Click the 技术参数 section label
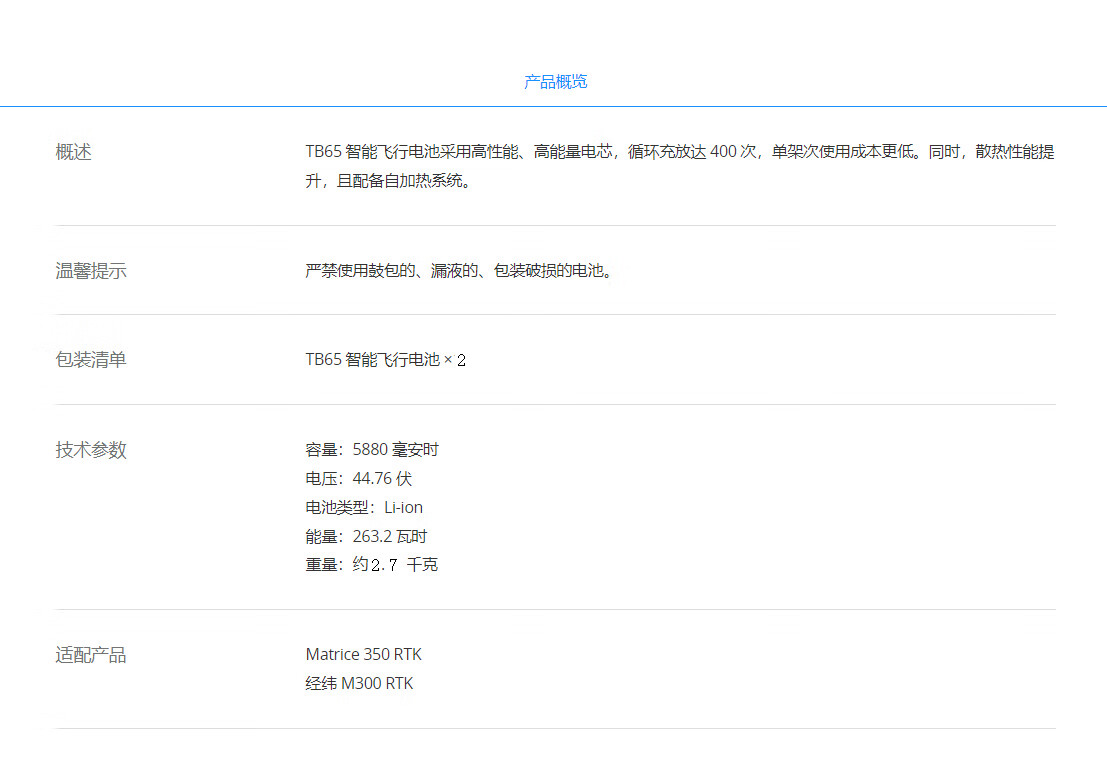 tap(91, 450)
